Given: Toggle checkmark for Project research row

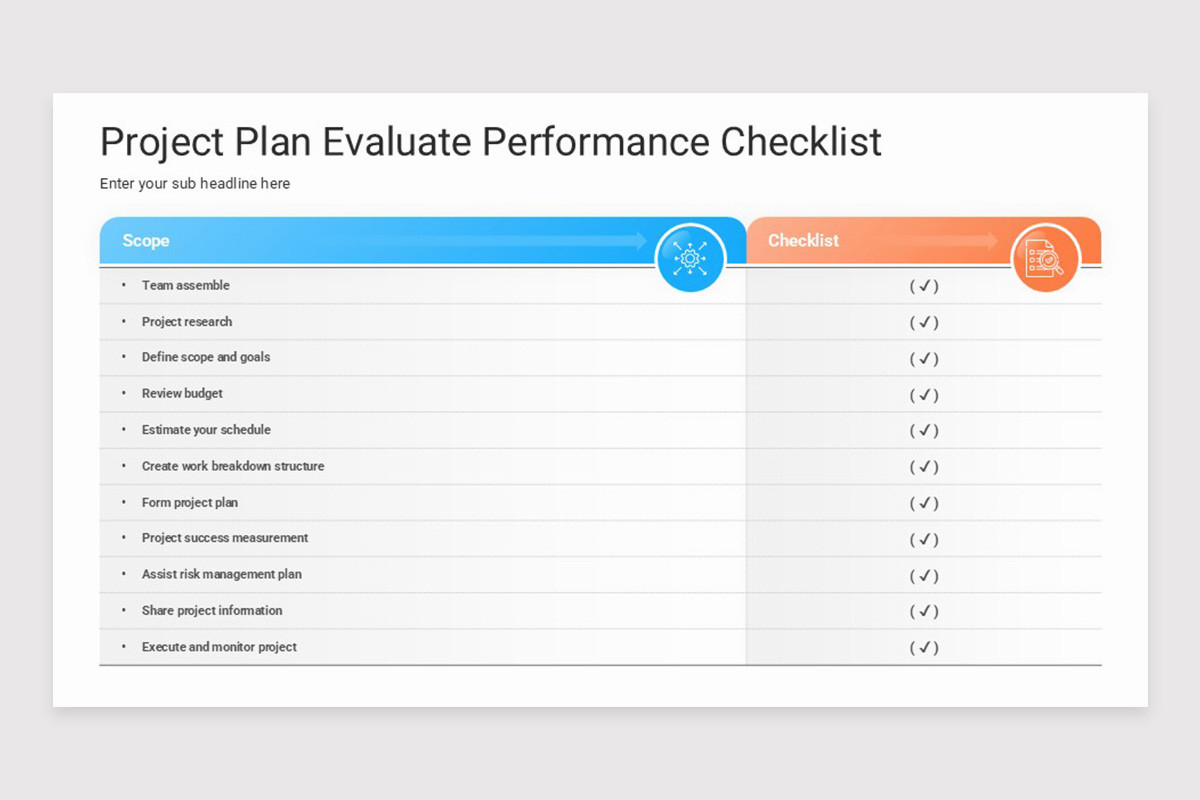Looking at the screenshot, I should 924,322.
